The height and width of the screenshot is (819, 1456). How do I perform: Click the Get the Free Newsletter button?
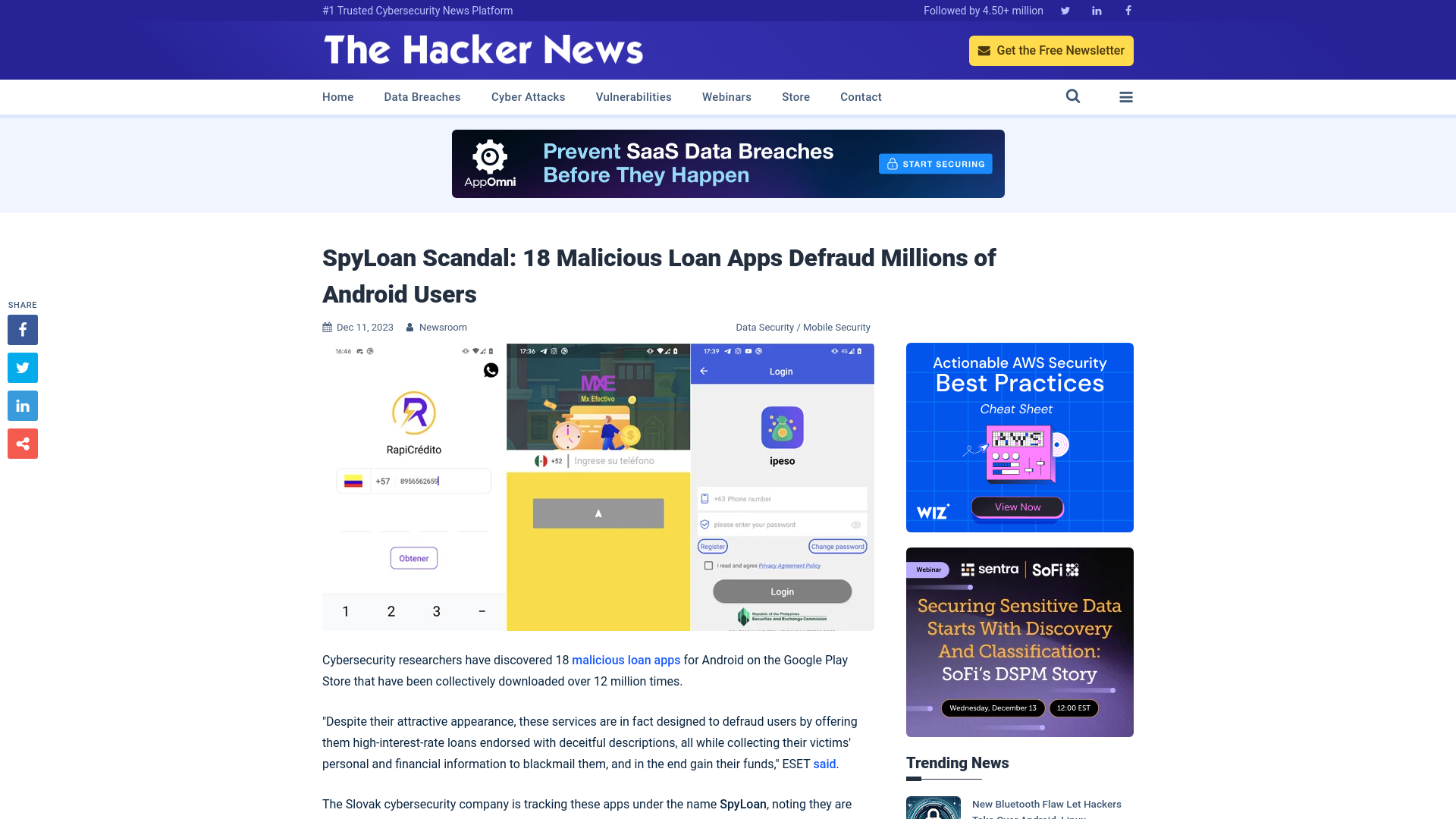[x=1051, y=50]
